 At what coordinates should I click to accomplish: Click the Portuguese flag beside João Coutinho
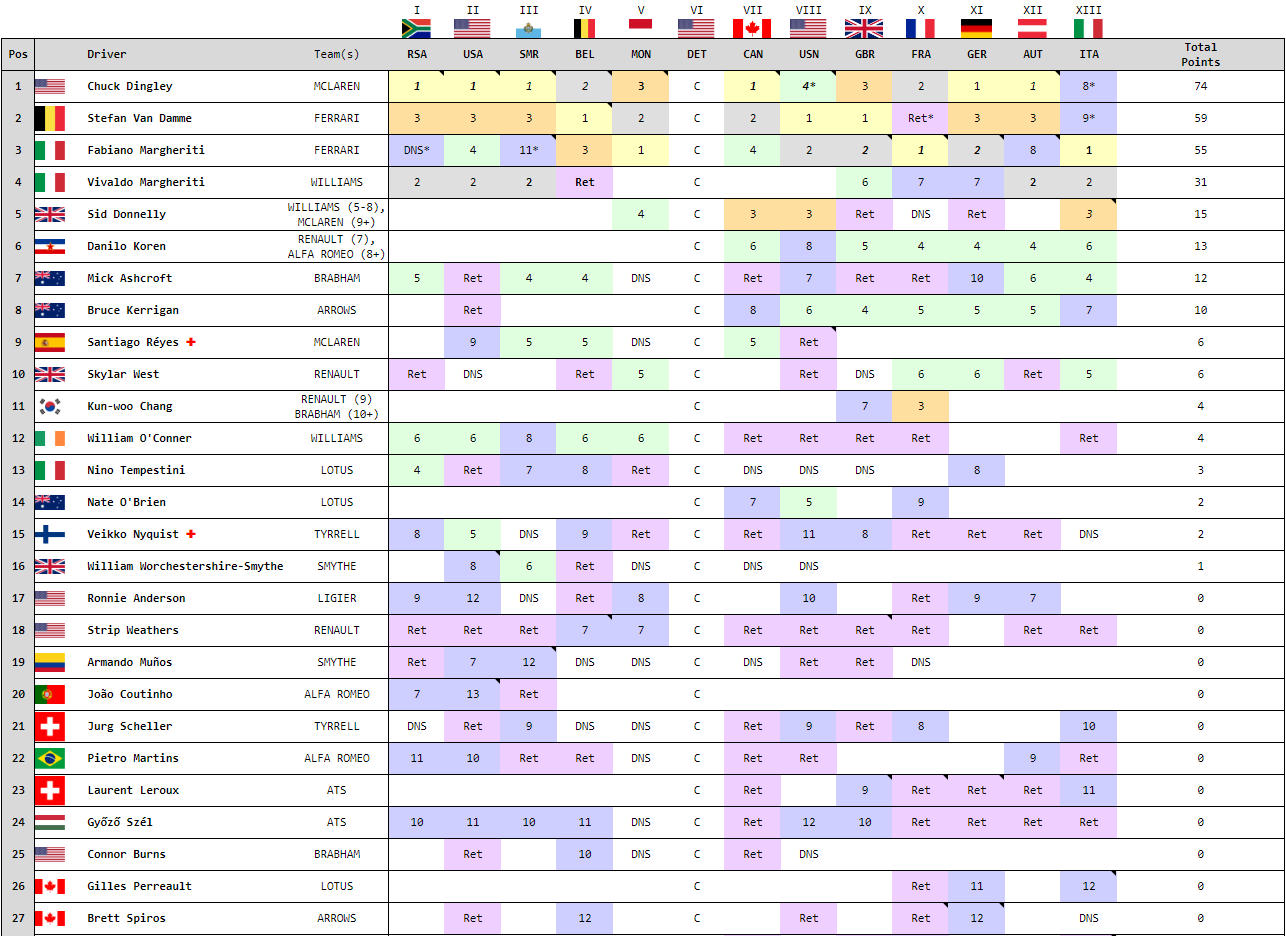click(50, 694)
